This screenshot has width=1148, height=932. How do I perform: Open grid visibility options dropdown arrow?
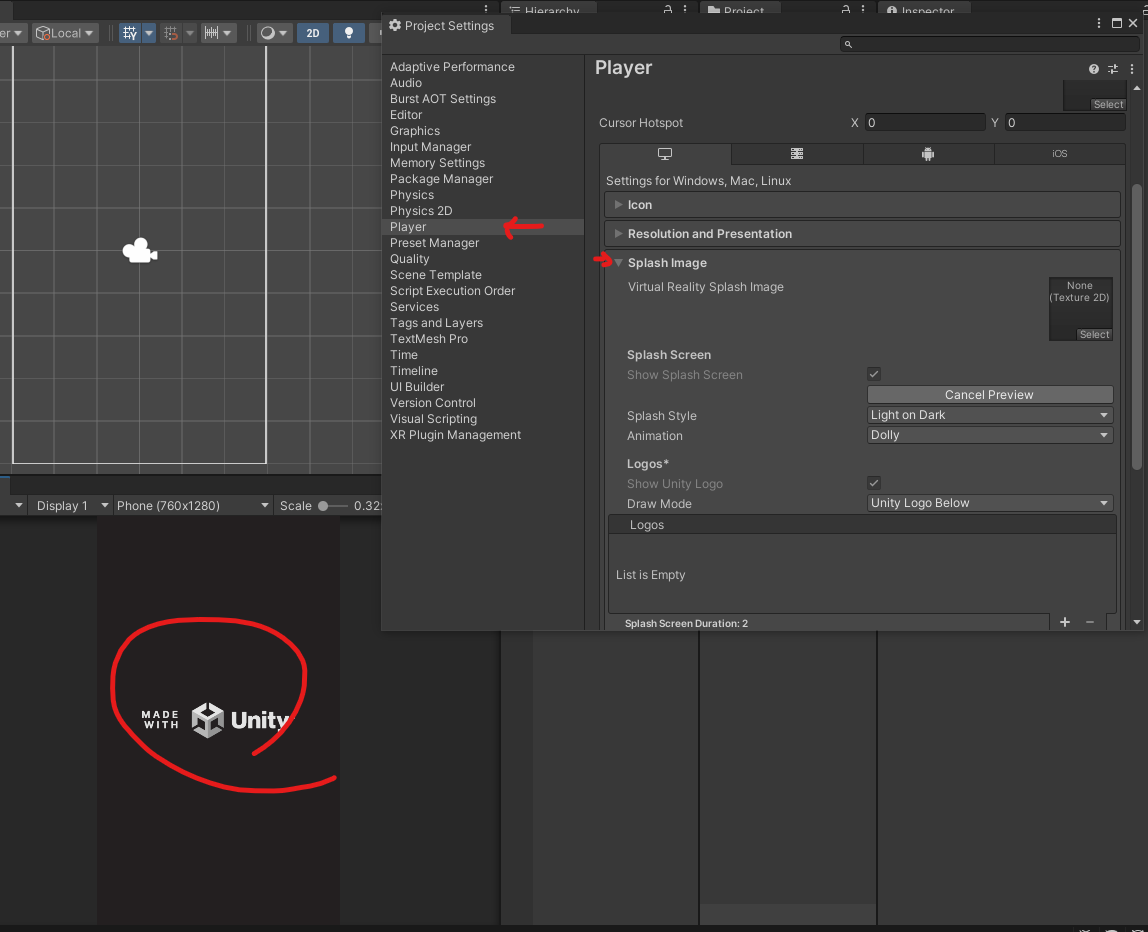click(x=149, y=33)
